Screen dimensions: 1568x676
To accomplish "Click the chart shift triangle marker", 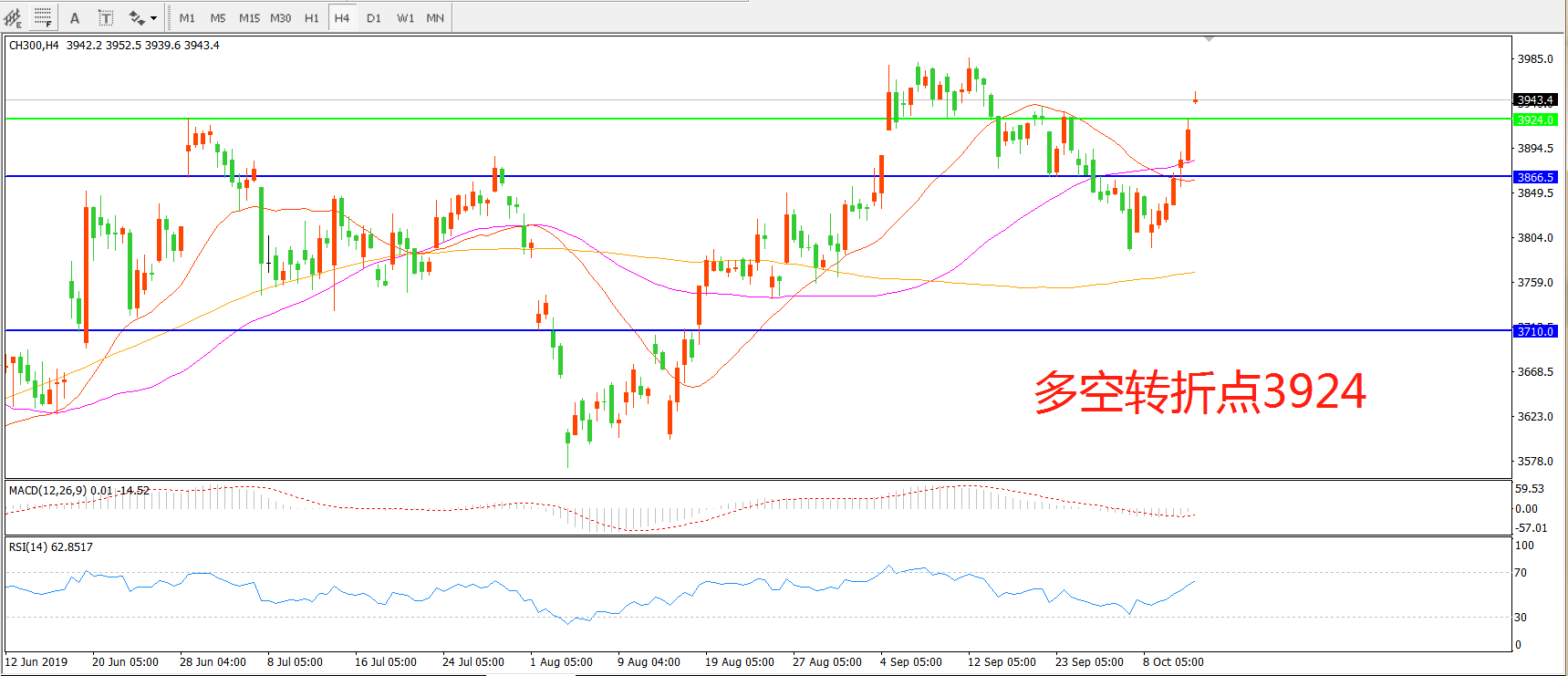I will click(1209, 39).
